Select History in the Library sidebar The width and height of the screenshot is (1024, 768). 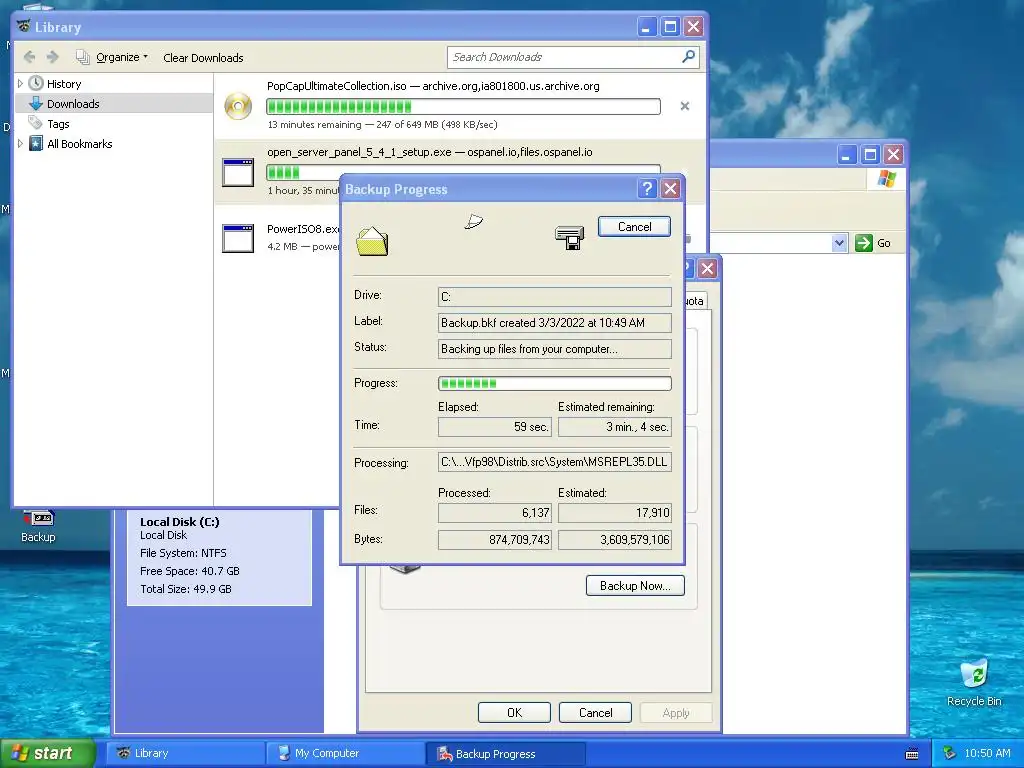click(x=64, y=84)
